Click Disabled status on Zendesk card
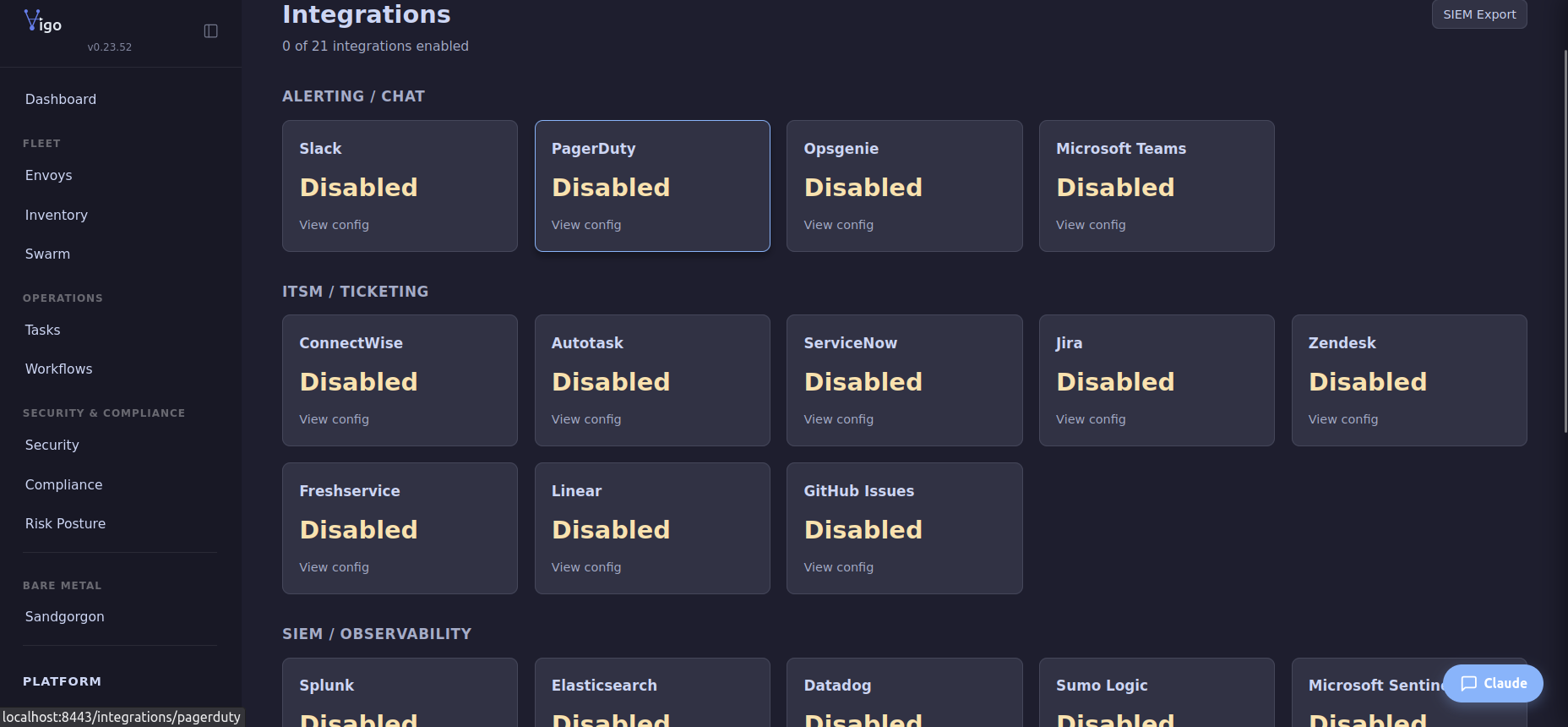1568x727 pixels. coord(1368,382)
